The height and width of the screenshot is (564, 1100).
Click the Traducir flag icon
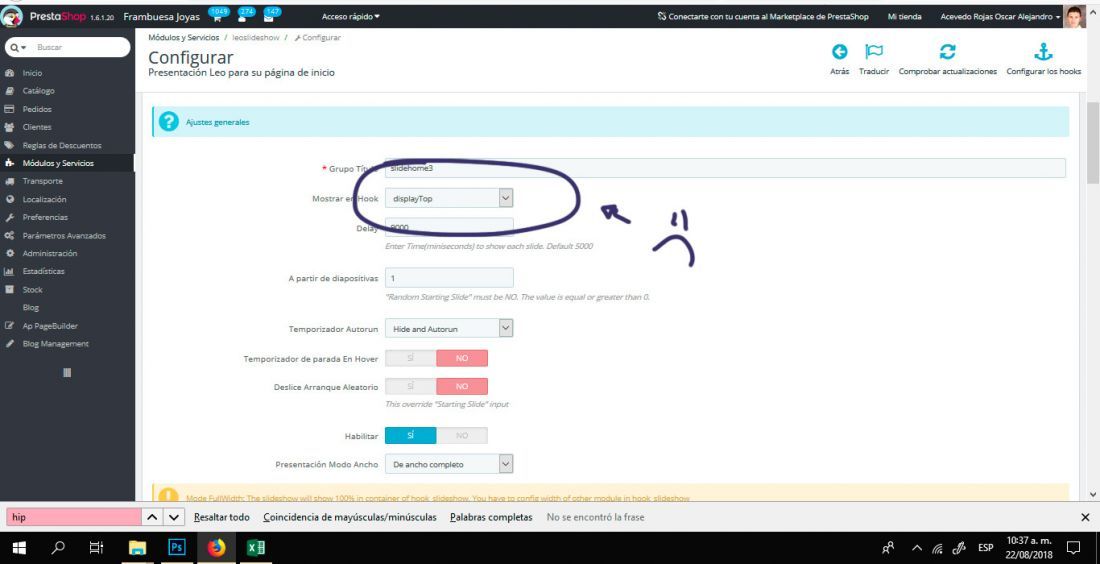pos(873,52)
